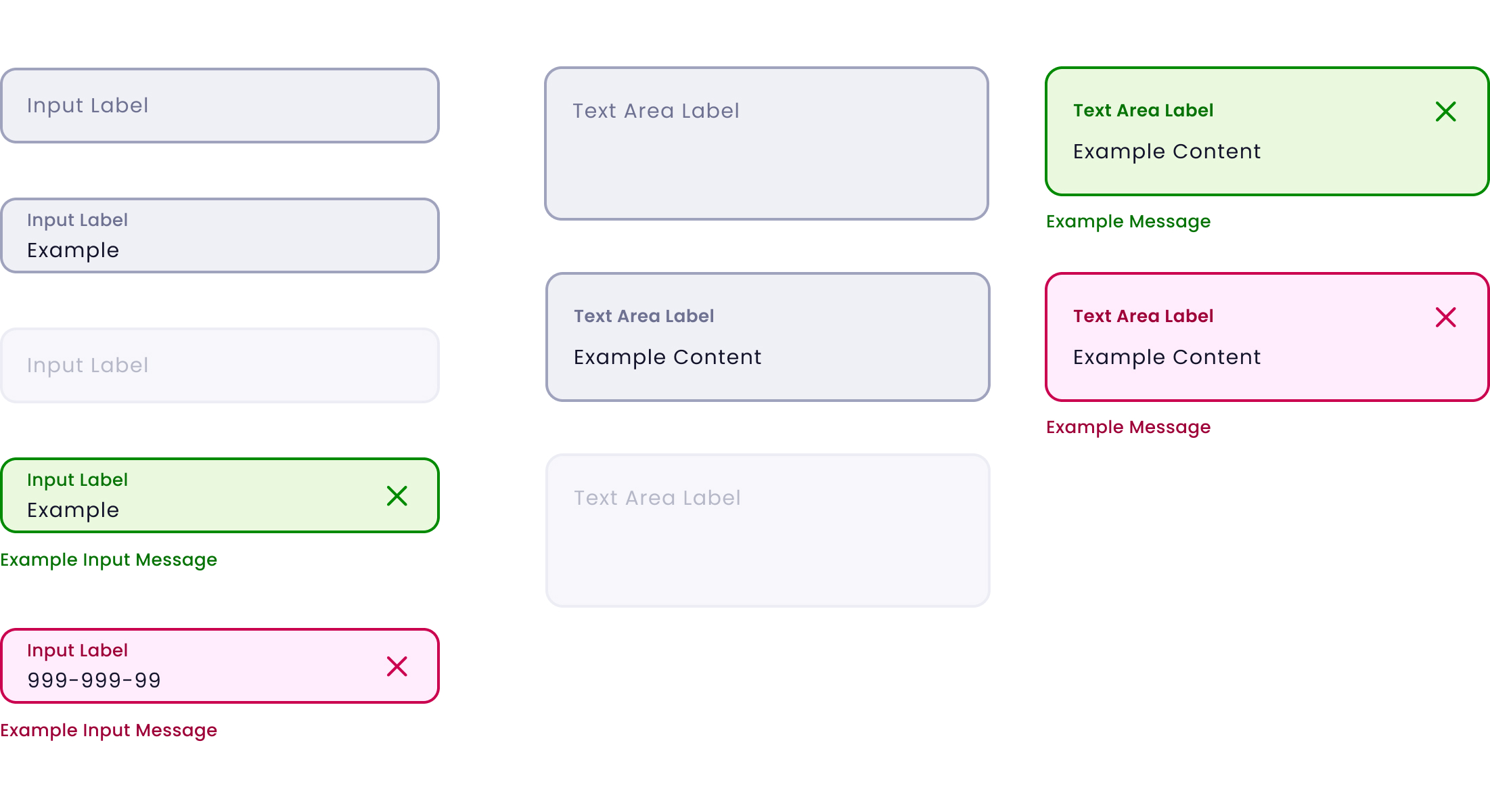Clear the green validated input with its X icon
The width and height of the screenshot is (1490, 812).
click(397, 496)
